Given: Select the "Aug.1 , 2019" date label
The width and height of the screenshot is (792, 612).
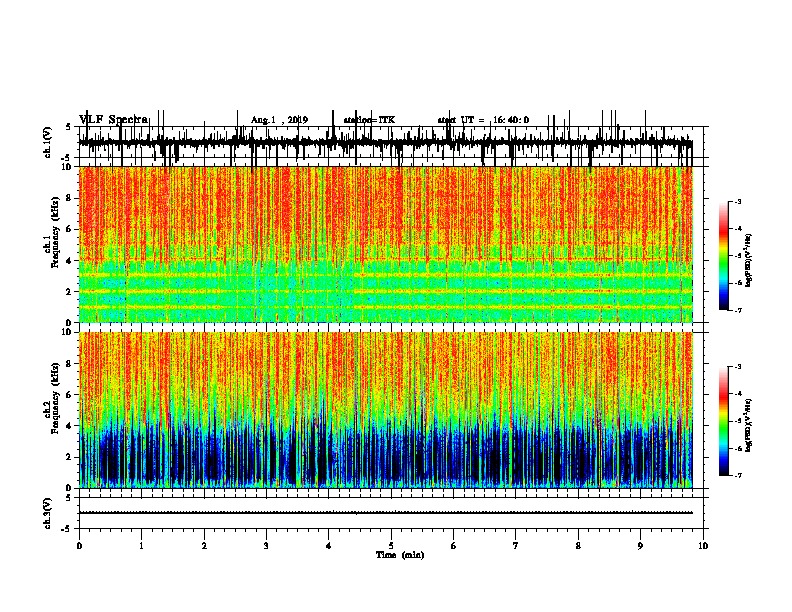Looking at the screenshot, I should coord(279,120).
